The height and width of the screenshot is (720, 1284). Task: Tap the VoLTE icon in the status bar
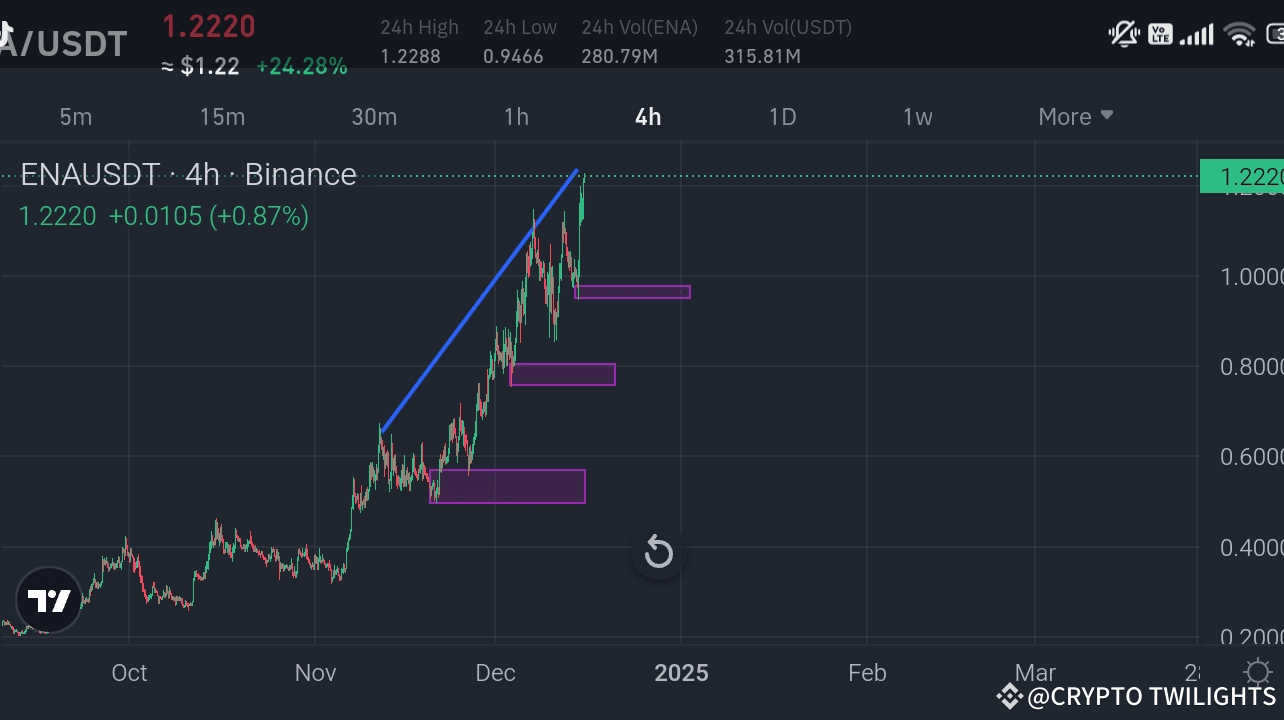pos(1160,33)
